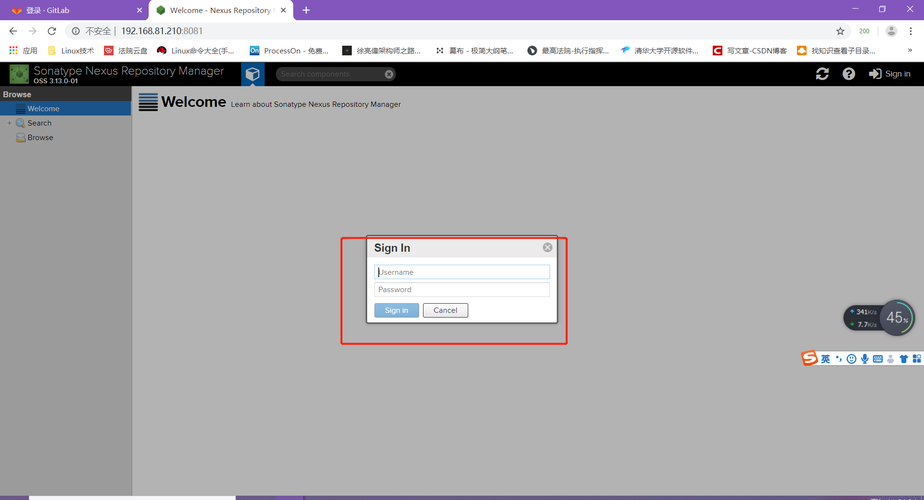Open the 写文章-CSDN博客 bookmark

[750, 51]
